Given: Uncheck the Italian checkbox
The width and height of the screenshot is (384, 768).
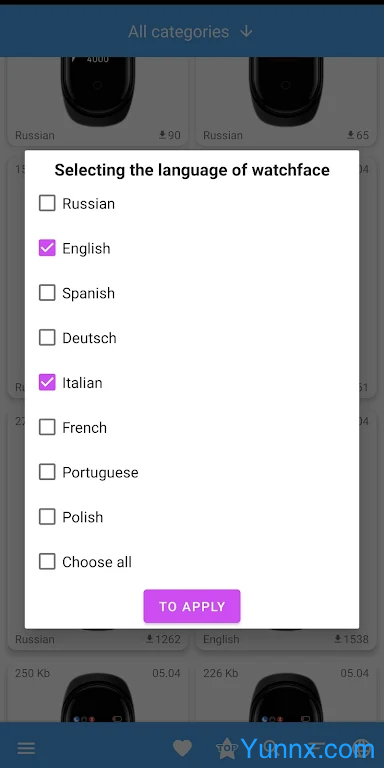Looking at the screenshot, I should (x=47, y=383).
